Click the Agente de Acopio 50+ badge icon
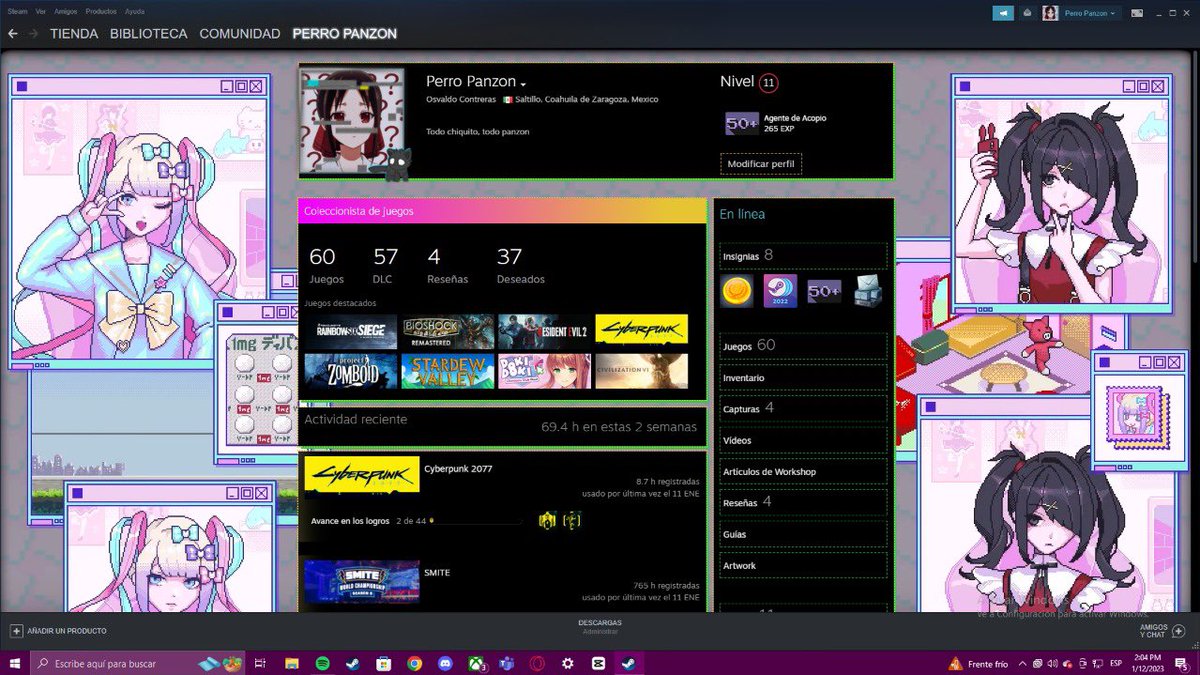Viewport: 1200px width, 675px height. (x=741, y=123)
